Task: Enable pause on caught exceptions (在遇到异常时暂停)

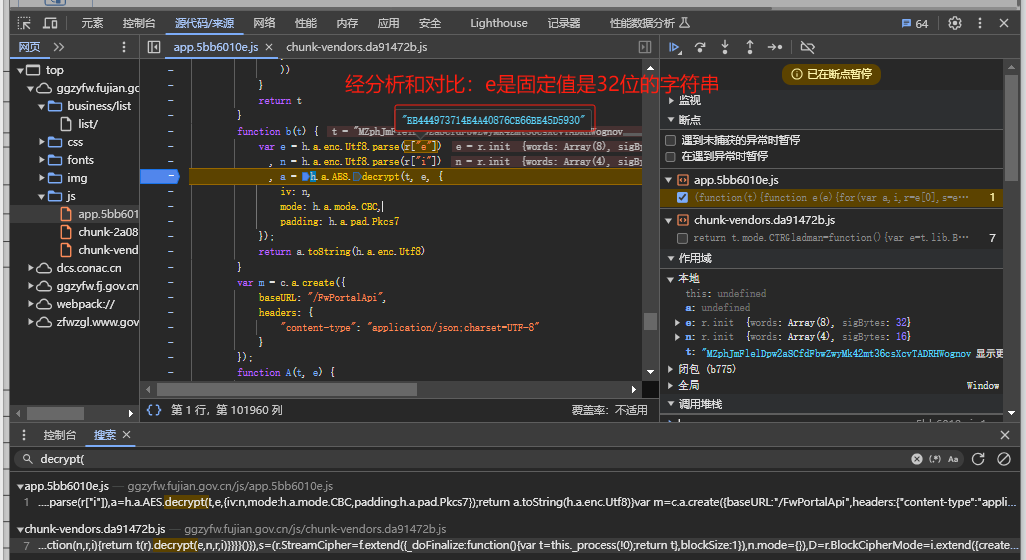Action: click(x=671, y=157)
